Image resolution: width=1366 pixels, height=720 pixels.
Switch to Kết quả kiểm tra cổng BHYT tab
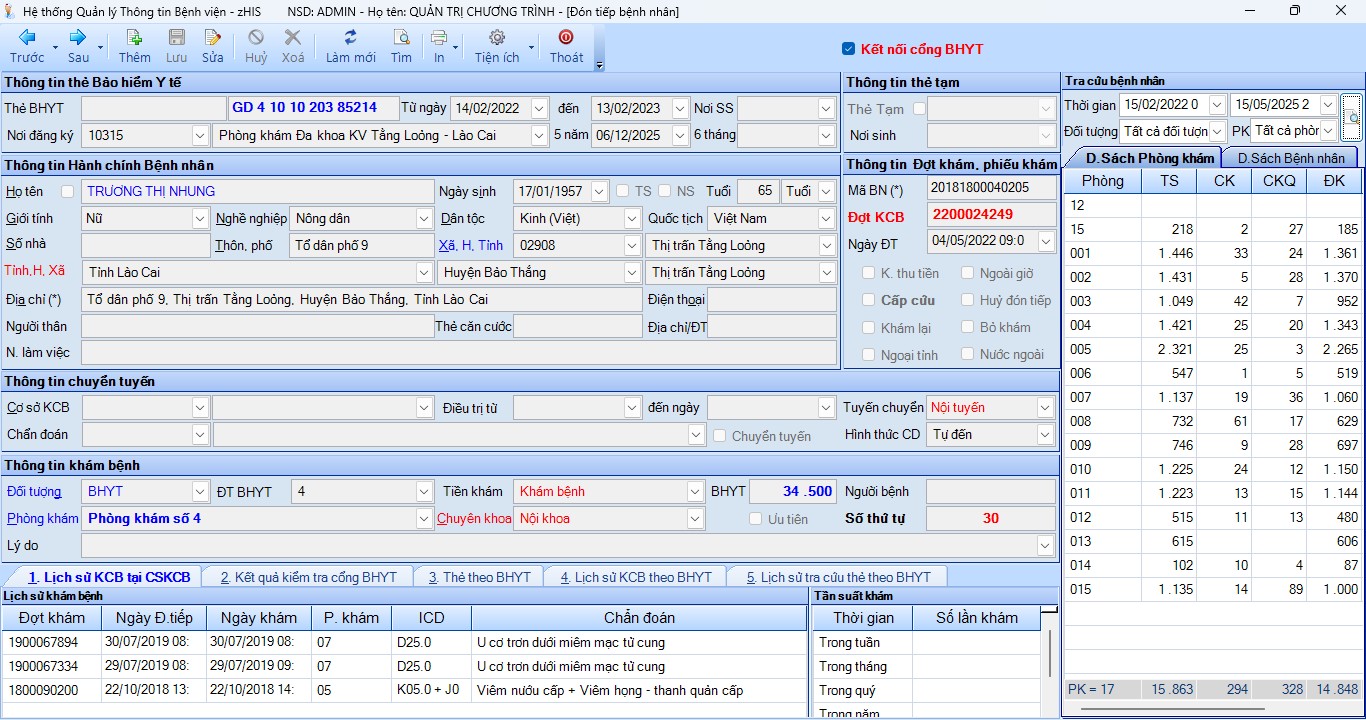[x=308, y=577]
